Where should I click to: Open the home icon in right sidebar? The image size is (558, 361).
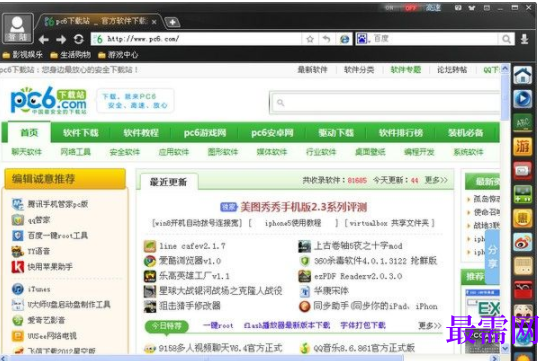522,75
